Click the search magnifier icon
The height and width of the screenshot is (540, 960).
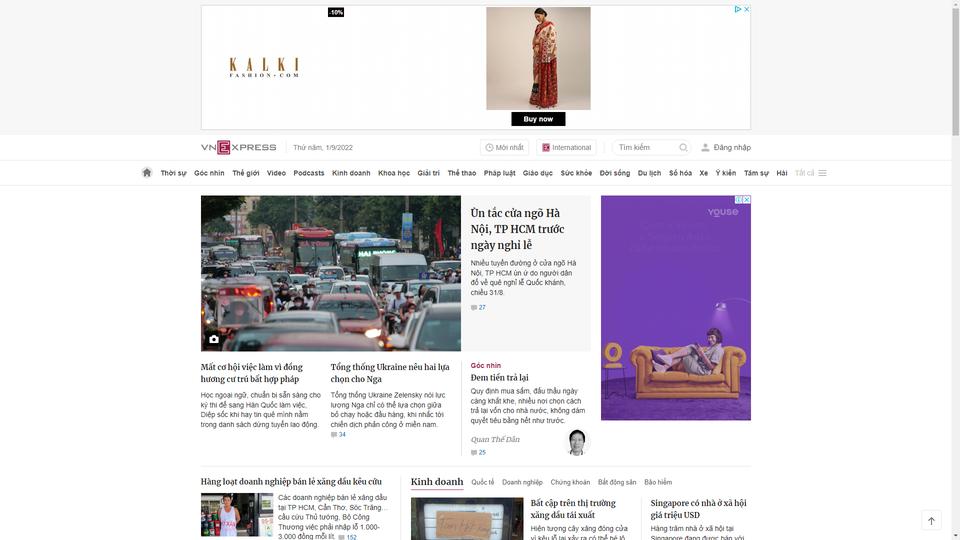click(x=683, y=148)
